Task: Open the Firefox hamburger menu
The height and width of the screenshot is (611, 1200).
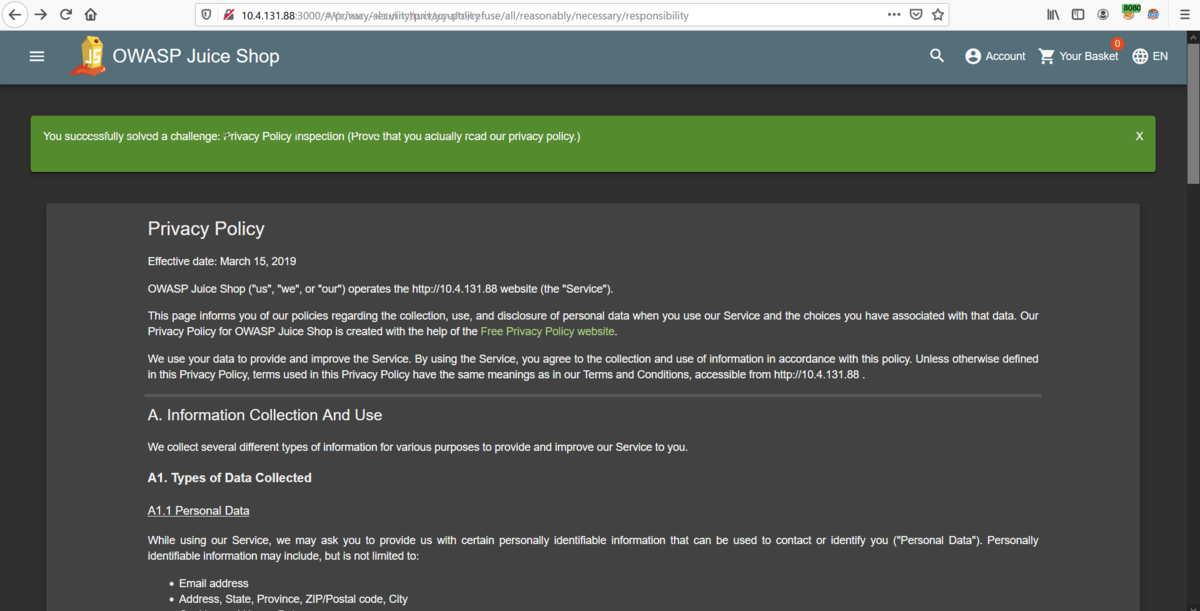Action: point(1183,15)
